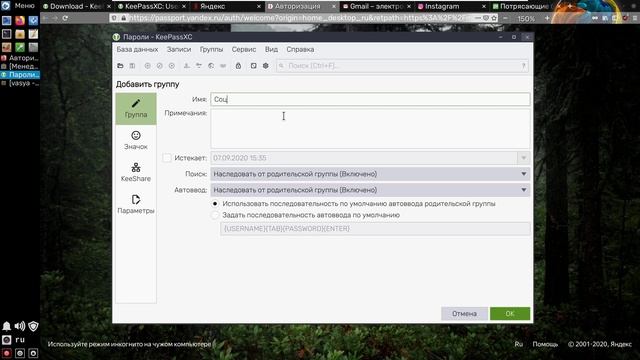The width and height of the screenshot is (640, 360).
Task: Click the search help question mark icon
Action: click(524, 66)
